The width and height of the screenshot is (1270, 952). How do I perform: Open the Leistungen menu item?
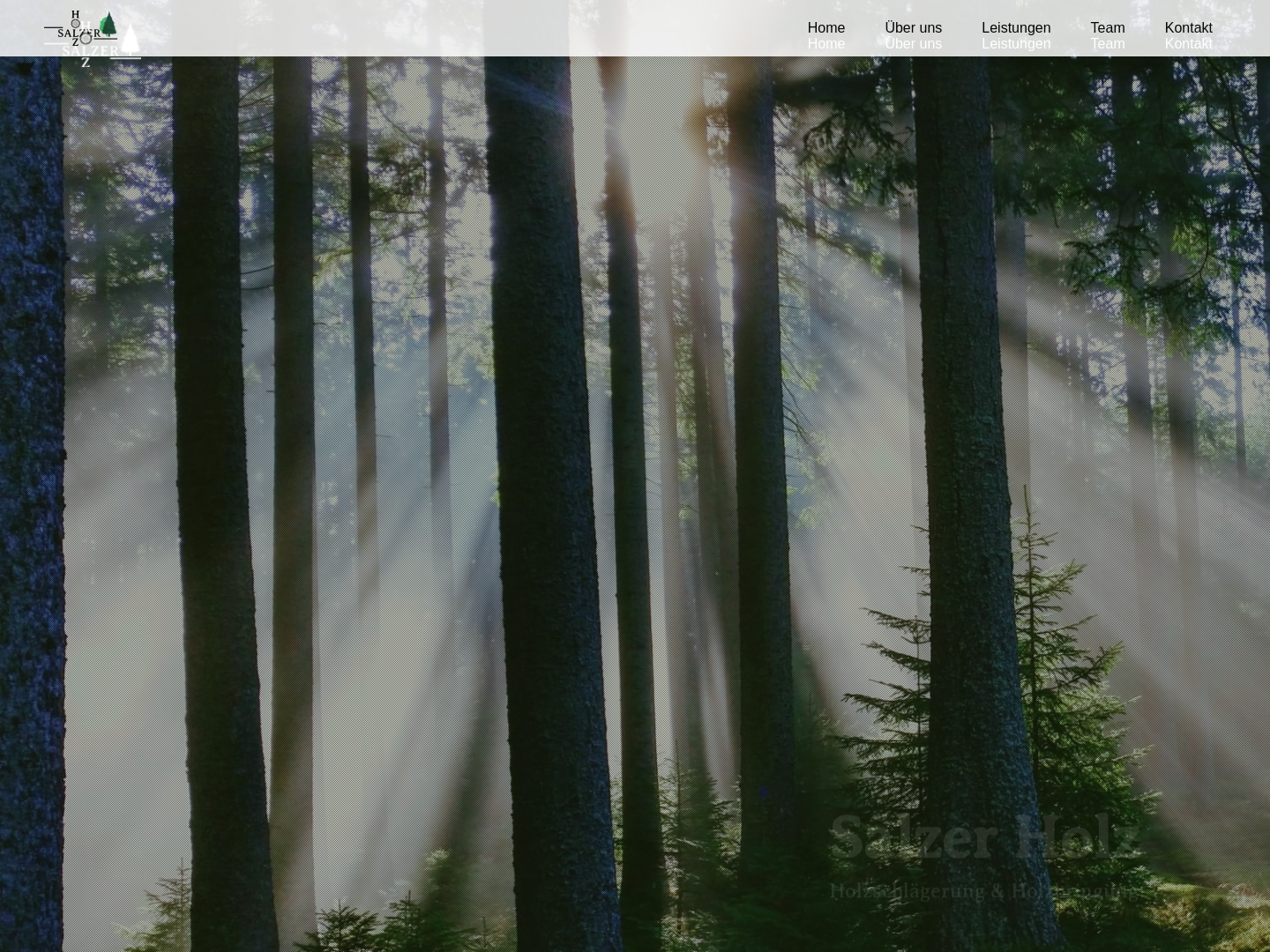pyautogui.click(x=1016, y=28)
